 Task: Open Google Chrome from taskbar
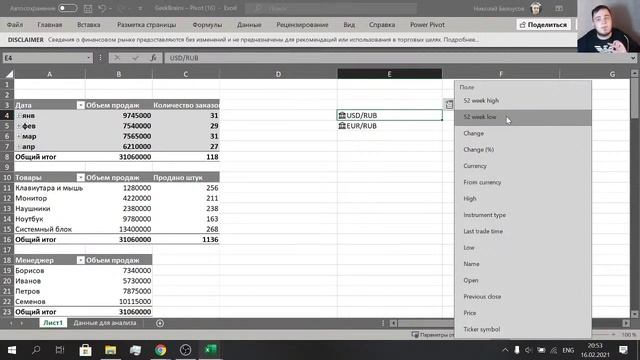(x=160, y=350)
